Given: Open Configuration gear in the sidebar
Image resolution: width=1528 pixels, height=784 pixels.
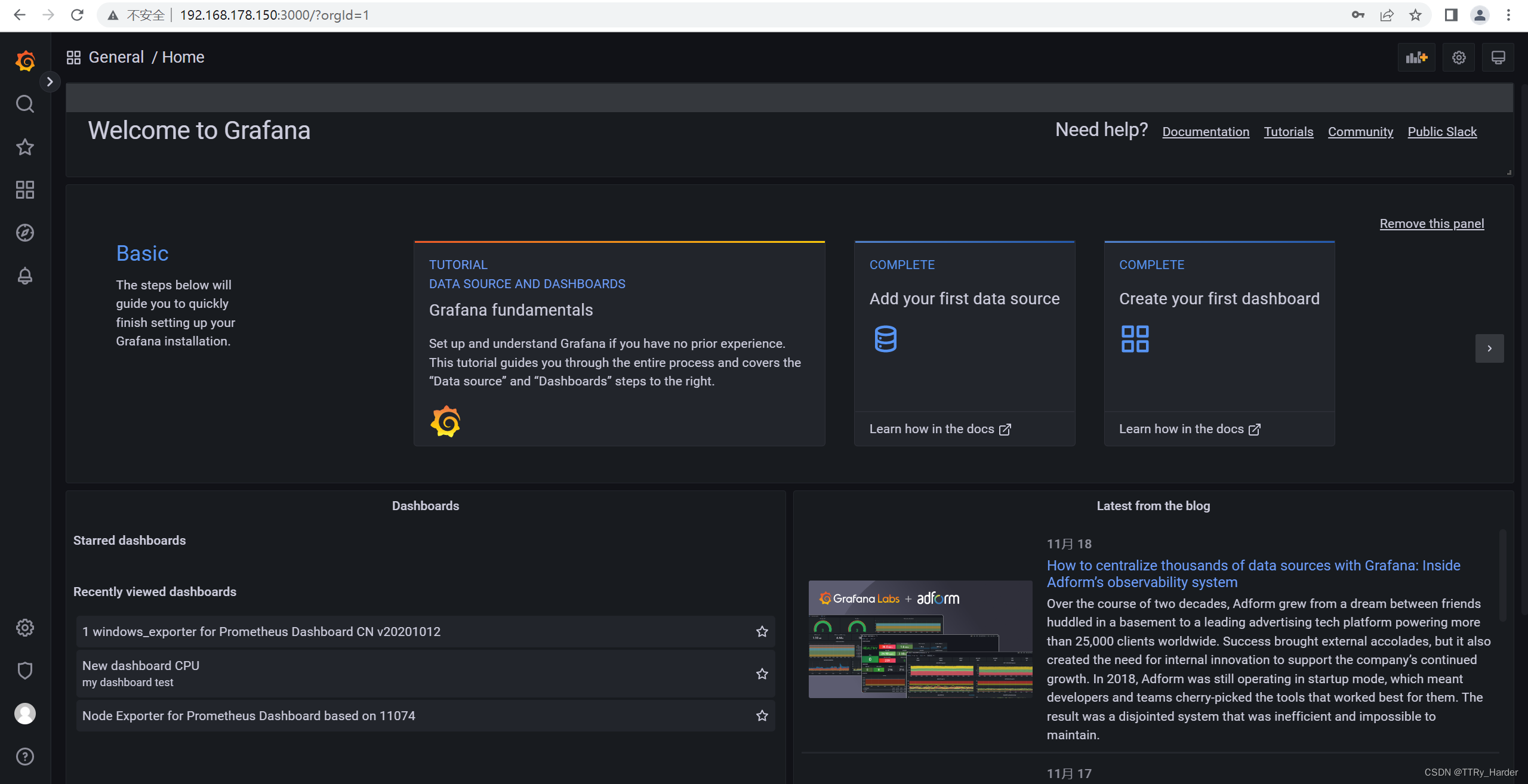Looking at the screenshot, I should pyautogui.click(x=25, y=628).
